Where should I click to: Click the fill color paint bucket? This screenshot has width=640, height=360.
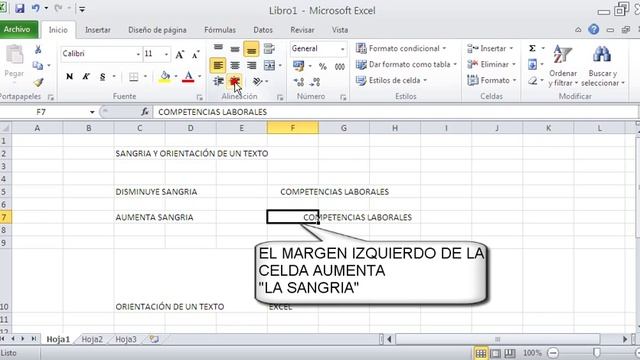click(165, 77)
